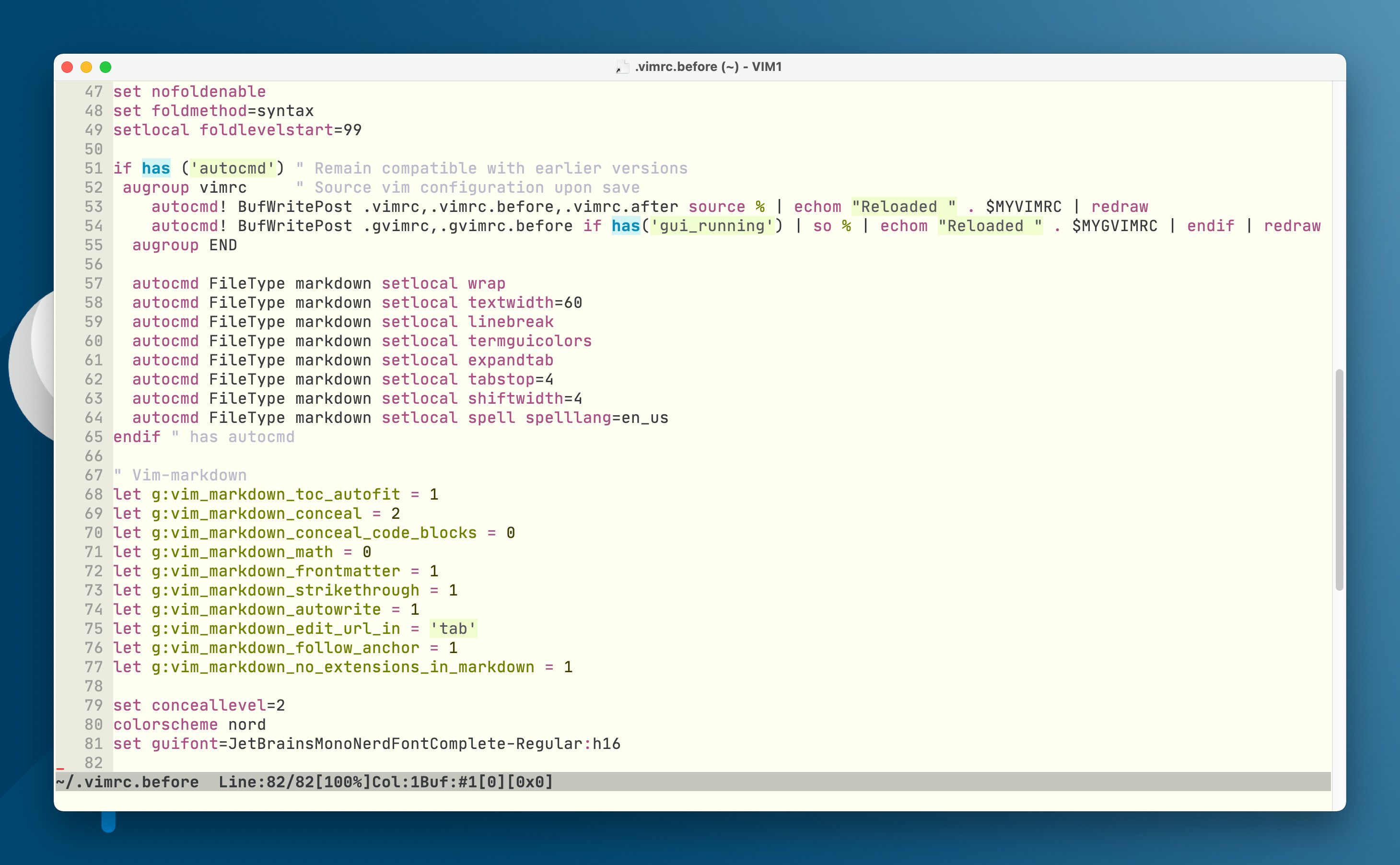Minimize window using the yellow button
The width and height of the screenshot is (1400, 865).
(86, 67)
